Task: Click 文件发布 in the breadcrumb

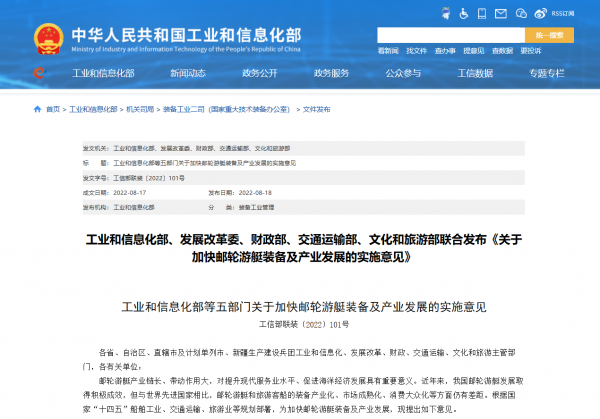Action: (316, 109)
